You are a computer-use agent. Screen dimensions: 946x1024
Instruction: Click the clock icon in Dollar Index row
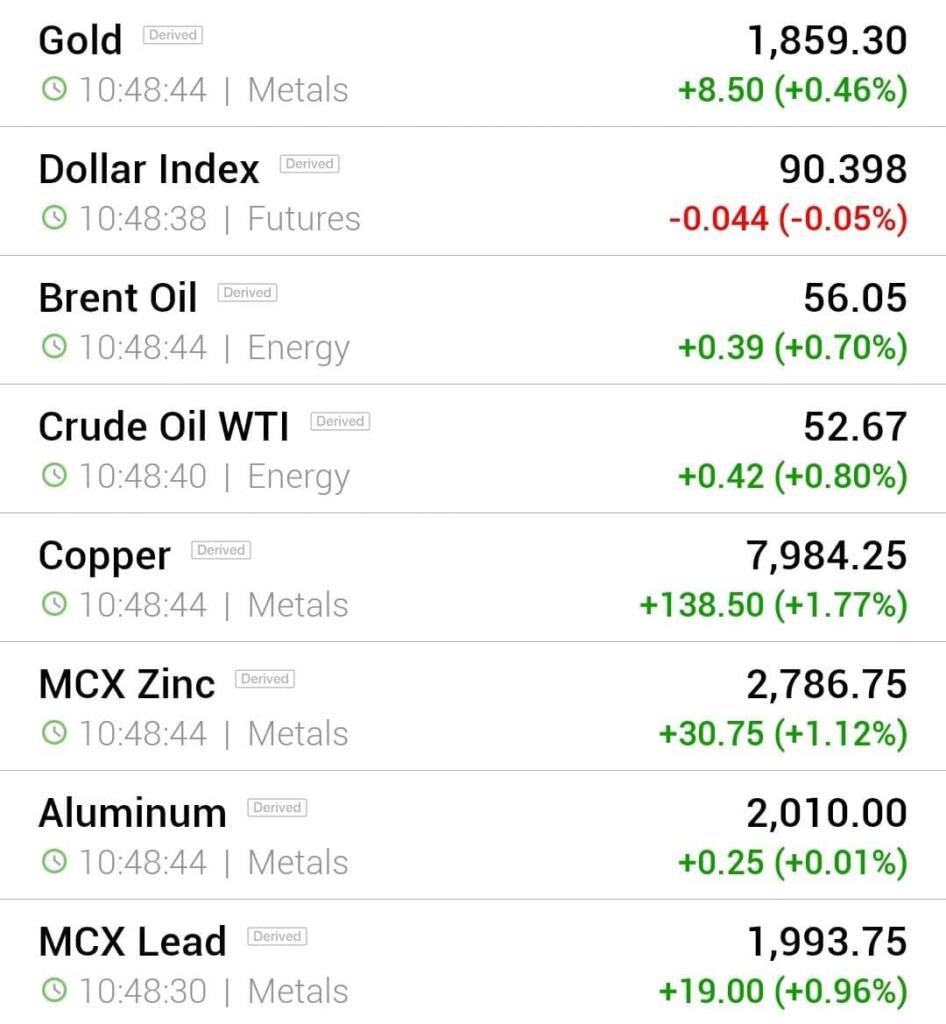[x=54, y=217]
